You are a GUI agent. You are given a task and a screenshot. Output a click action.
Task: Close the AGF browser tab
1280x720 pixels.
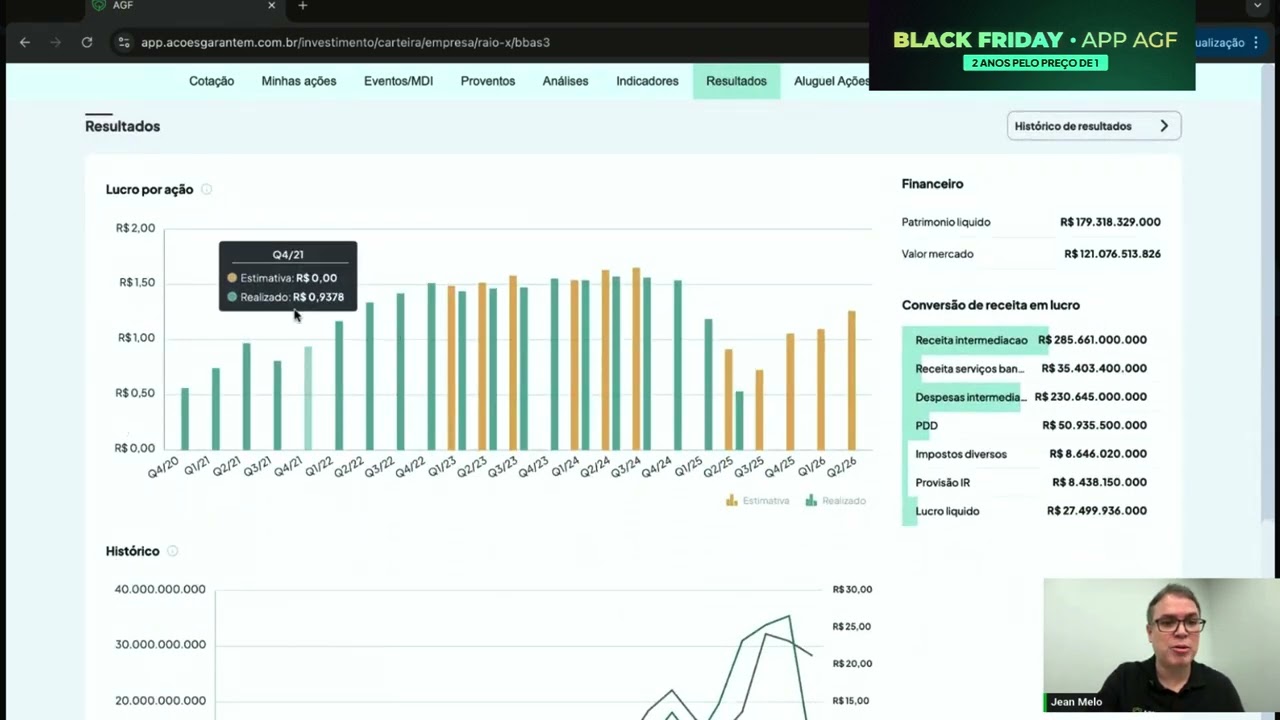(271, 6)
